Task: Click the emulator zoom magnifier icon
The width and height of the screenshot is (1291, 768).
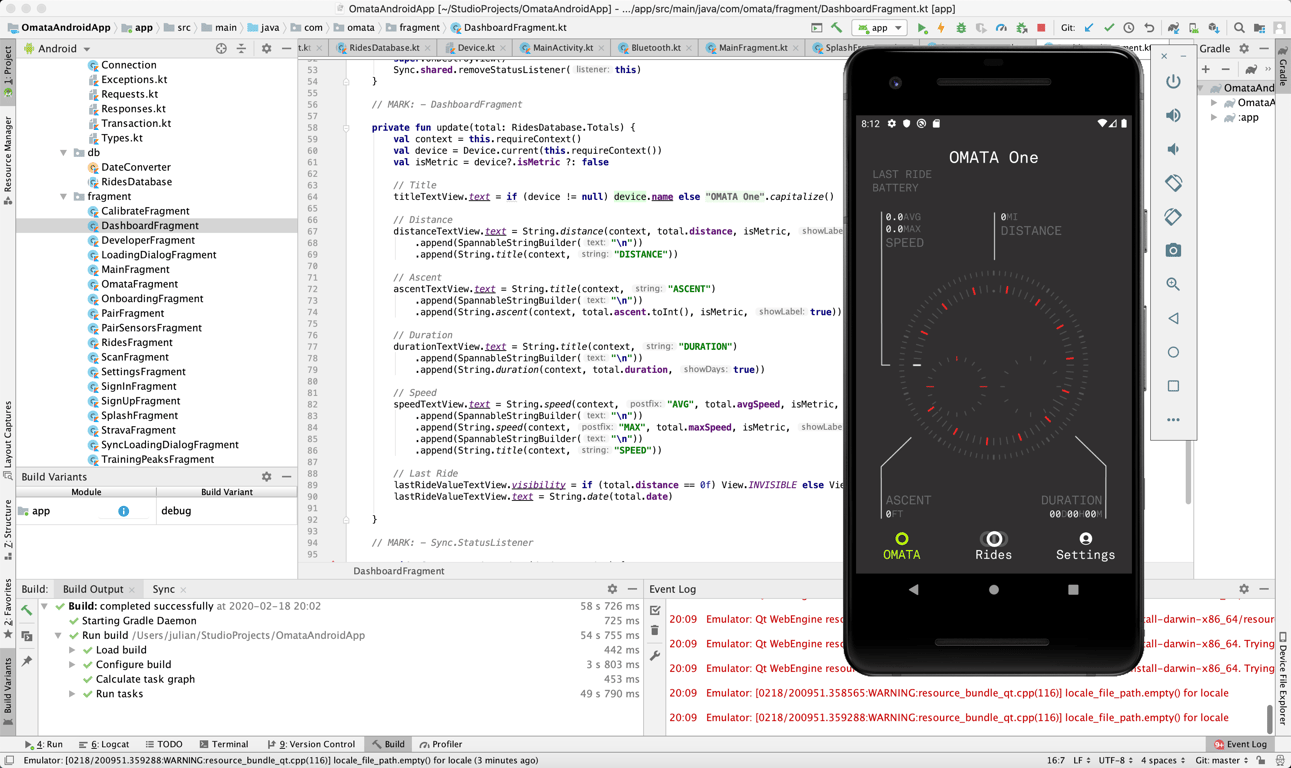Action: tap(1173, 285)
